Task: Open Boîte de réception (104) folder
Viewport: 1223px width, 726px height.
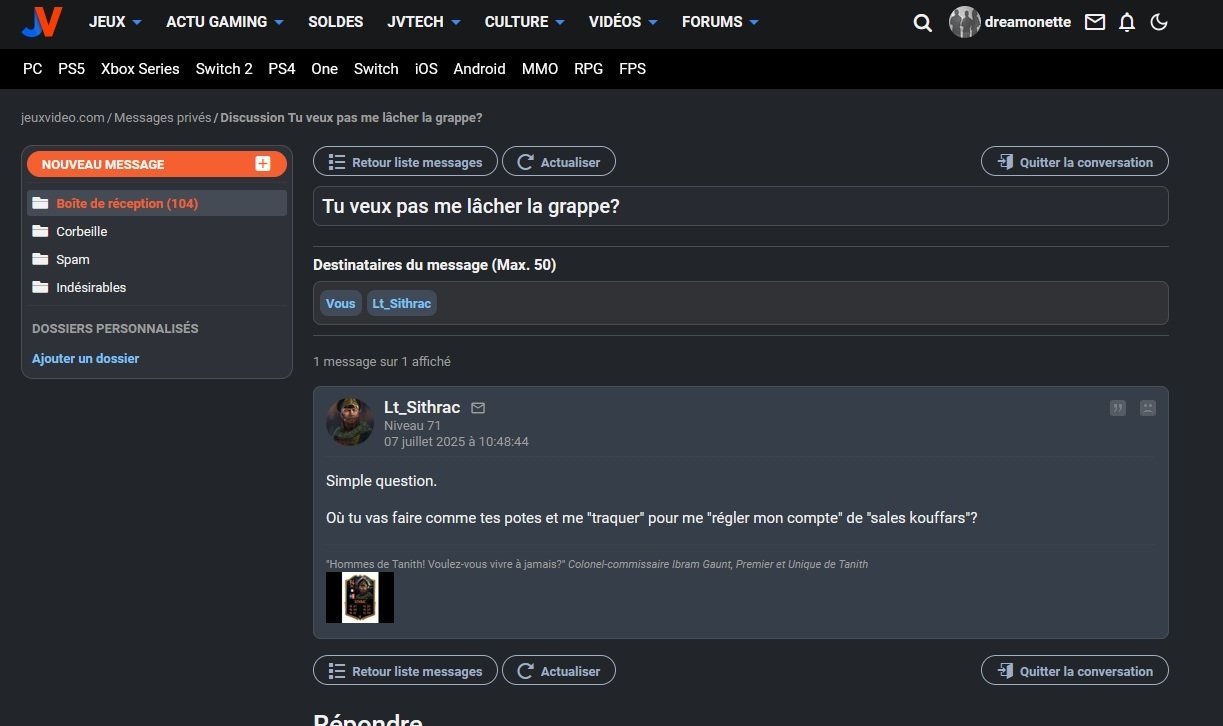Action: 157,203
